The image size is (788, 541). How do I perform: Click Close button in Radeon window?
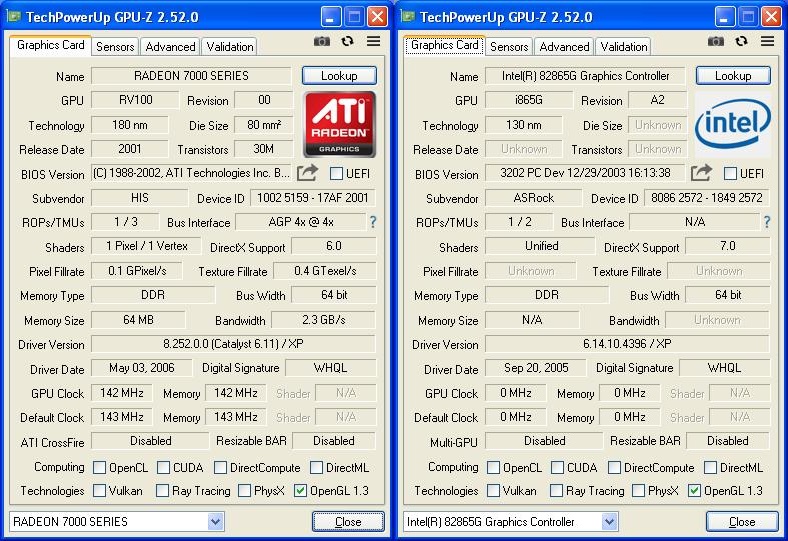click(348, 522)
